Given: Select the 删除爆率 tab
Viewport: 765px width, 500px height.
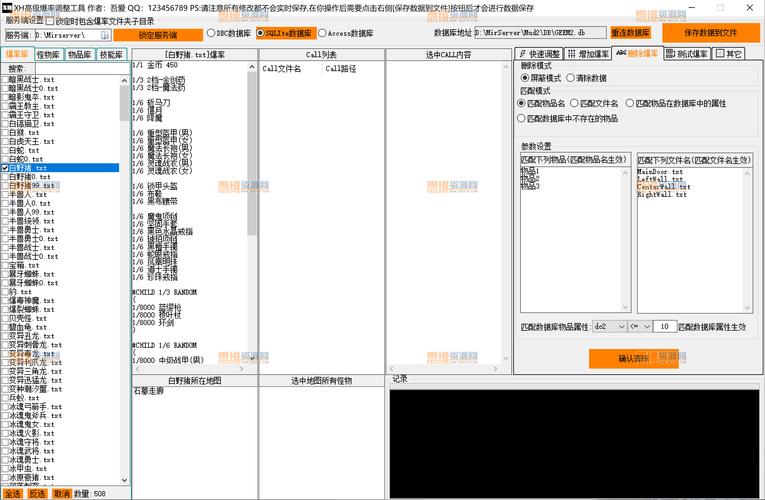Looking at the screenshot, I should (x=637, y=53).
